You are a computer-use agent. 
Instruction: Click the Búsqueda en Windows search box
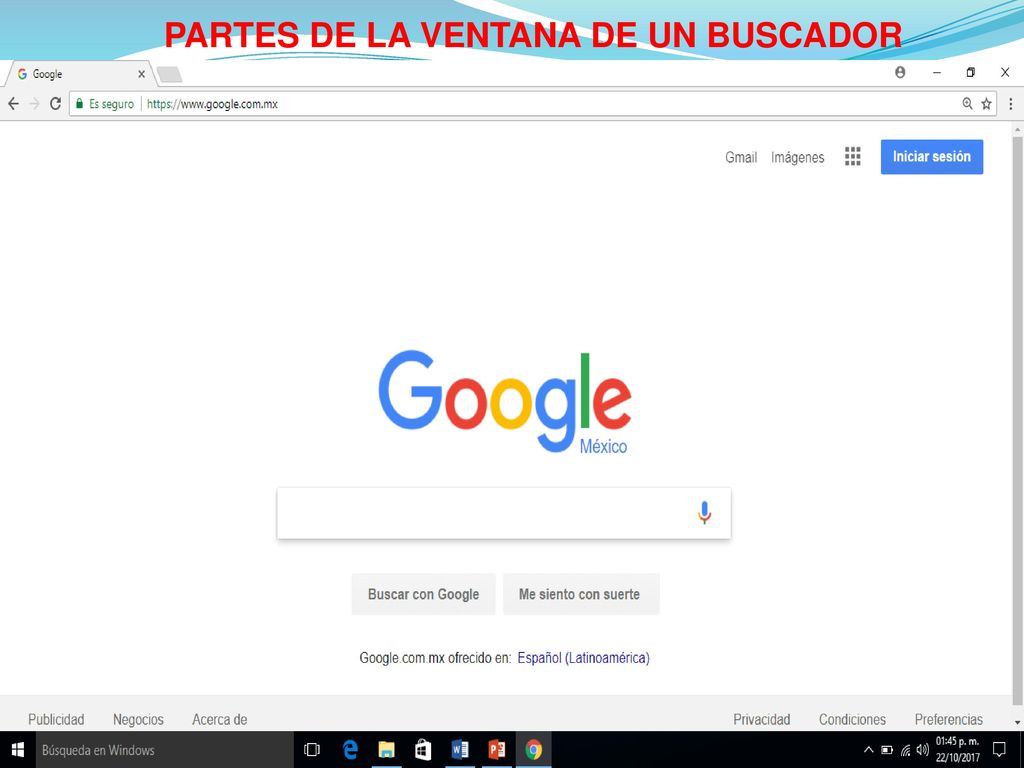pos(163,750)
